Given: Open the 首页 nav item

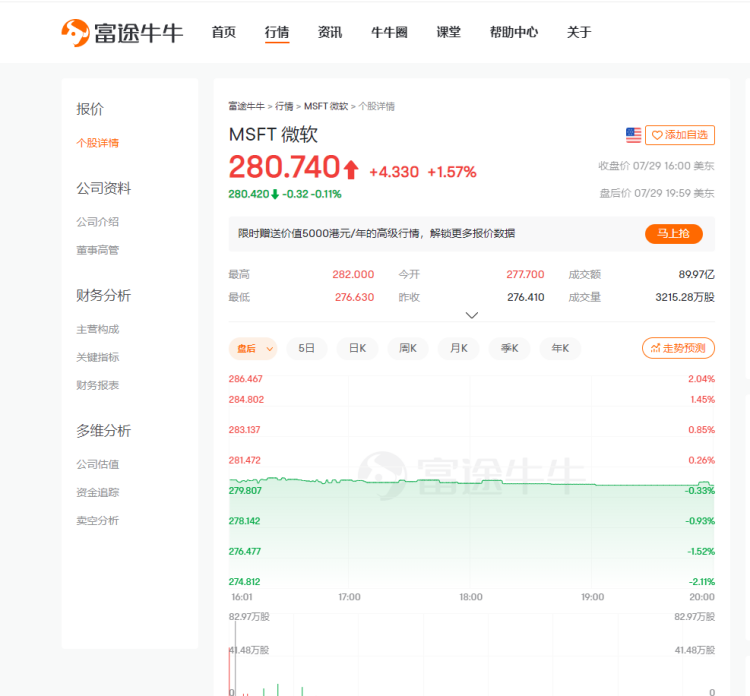Looking at the screenshot, I should coord(224,33).
